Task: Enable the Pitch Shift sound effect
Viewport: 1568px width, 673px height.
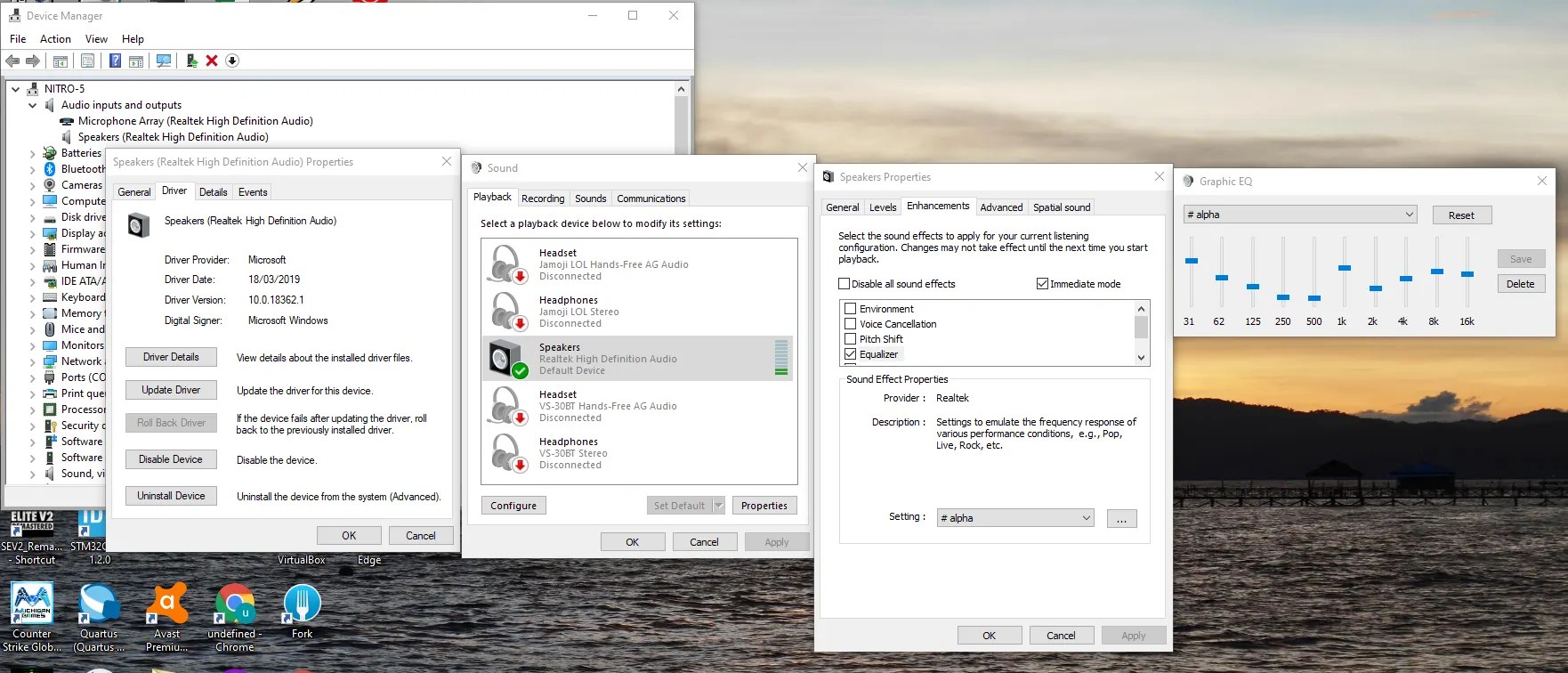Action: [x=850, y=339]
